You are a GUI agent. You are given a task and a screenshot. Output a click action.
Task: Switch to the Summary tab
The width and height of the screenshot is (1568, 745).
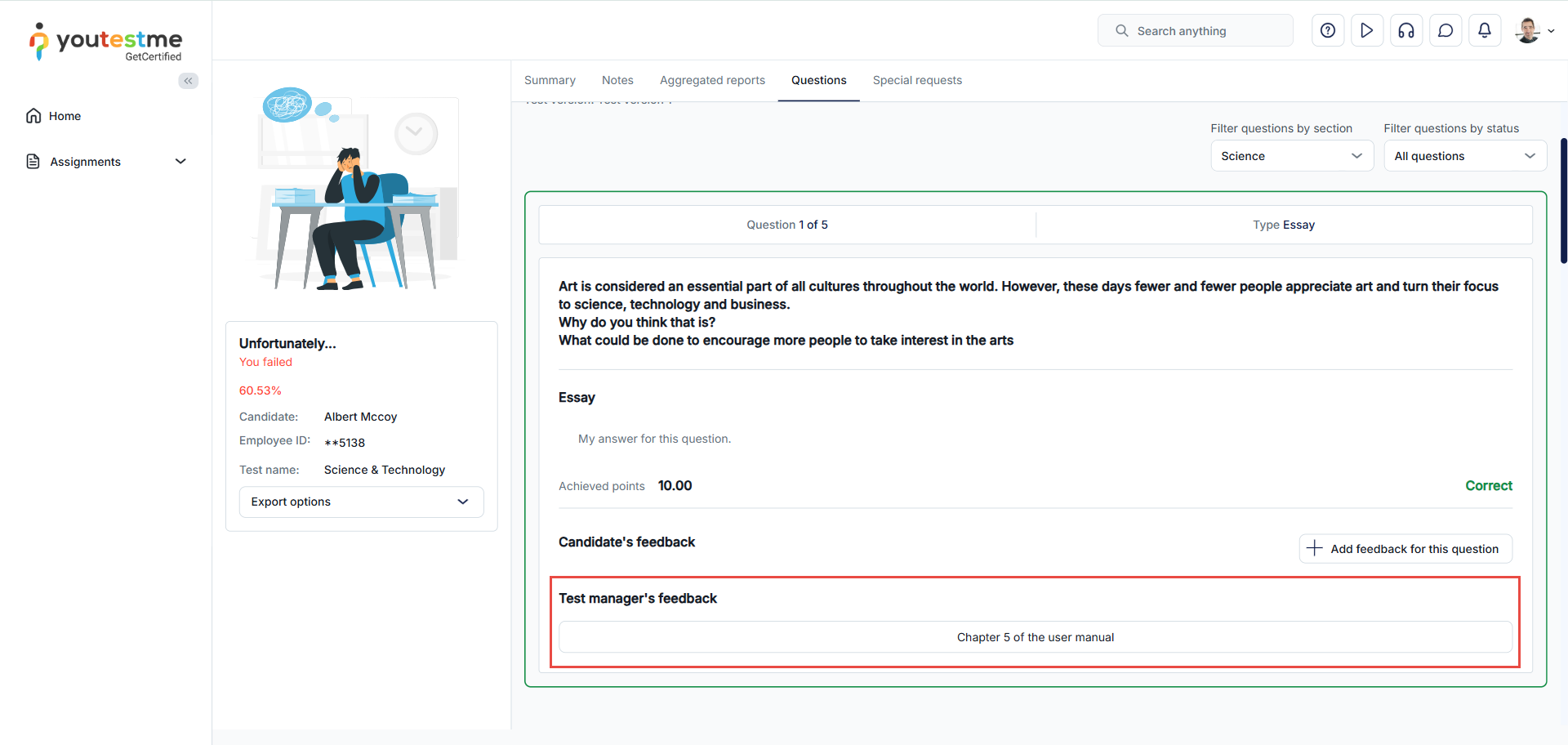pyautogui.click(x=550, y=80)
